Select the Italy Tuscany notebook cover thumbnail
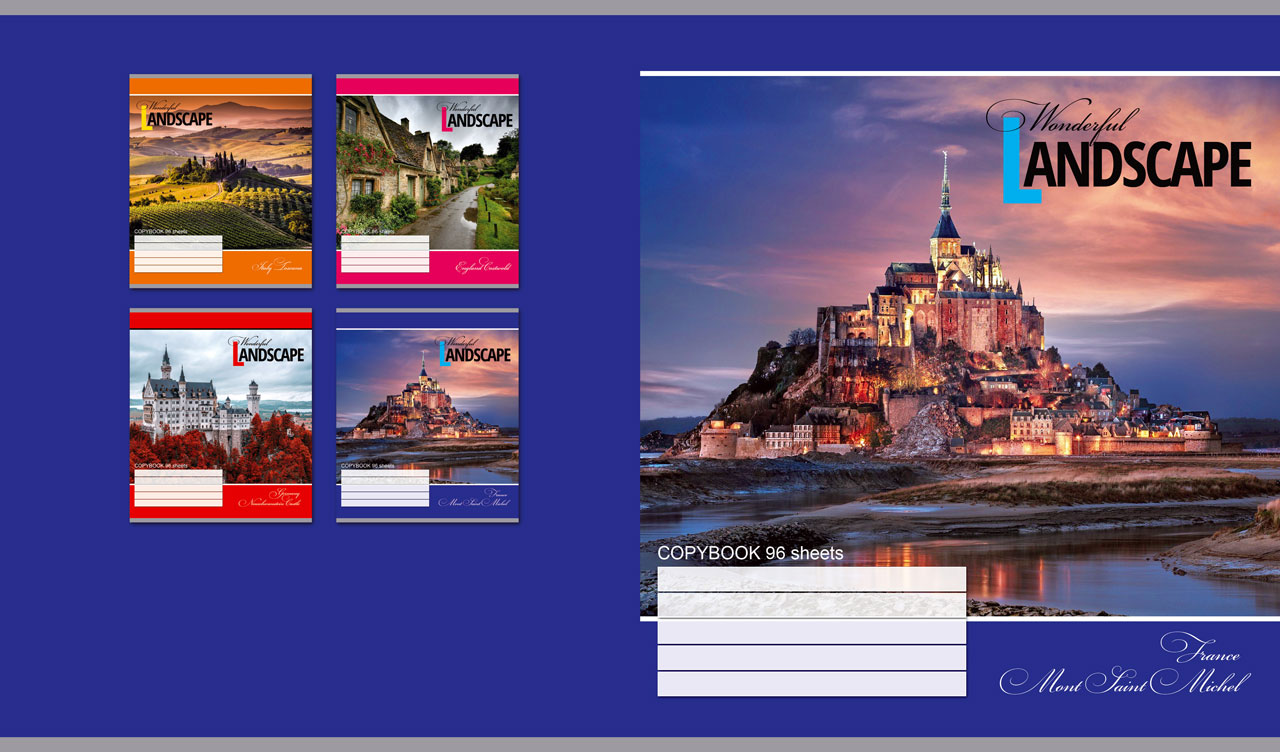This screenshot has height=752, width=1280. pos(220,180)
